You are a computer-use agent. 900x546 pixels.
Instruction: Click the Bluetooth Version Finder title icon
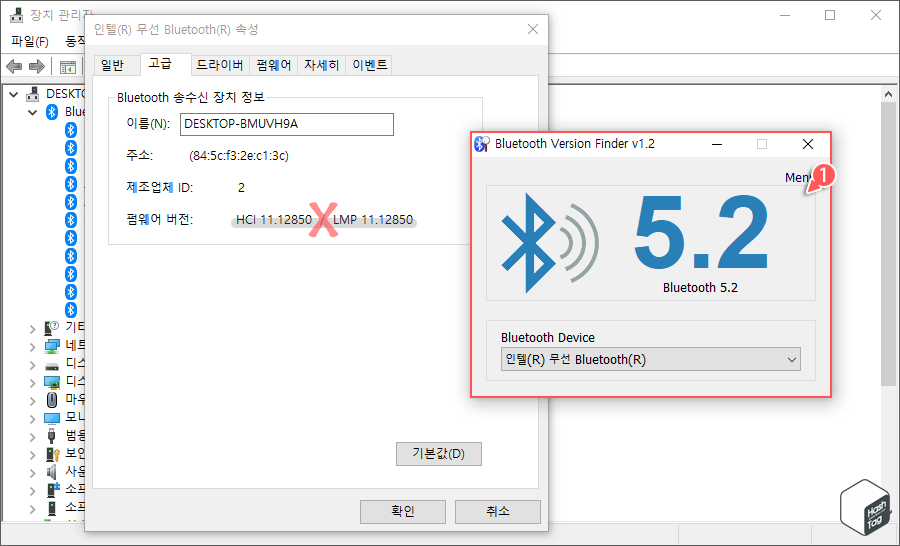pos(482,144)
